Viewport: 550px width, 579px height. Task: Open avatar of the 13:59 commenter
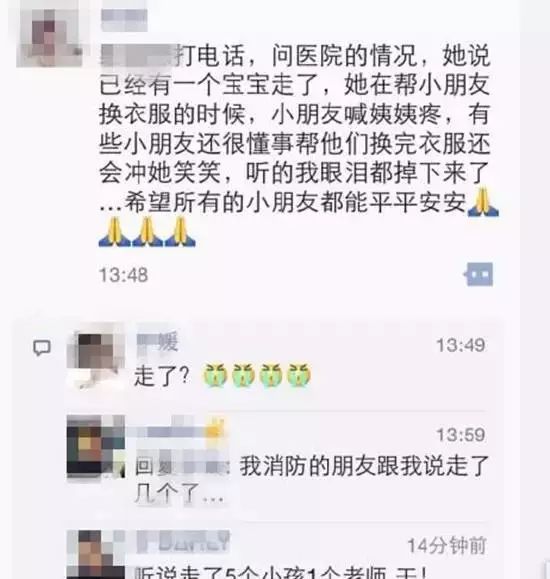[x=96, y=446]
